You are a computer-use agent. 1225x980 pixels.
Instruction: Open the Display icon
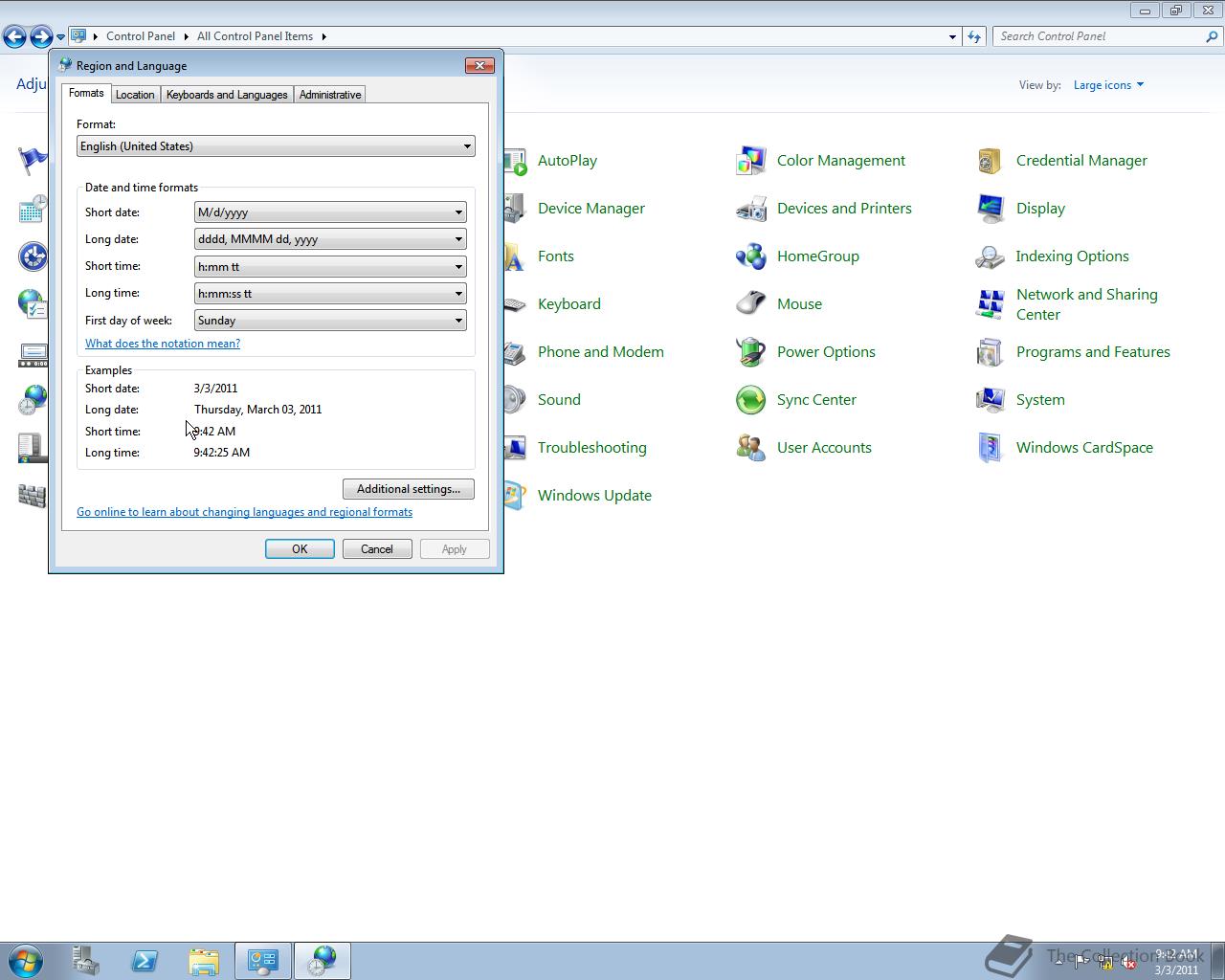pyautogui.click(x=991, y=209)
